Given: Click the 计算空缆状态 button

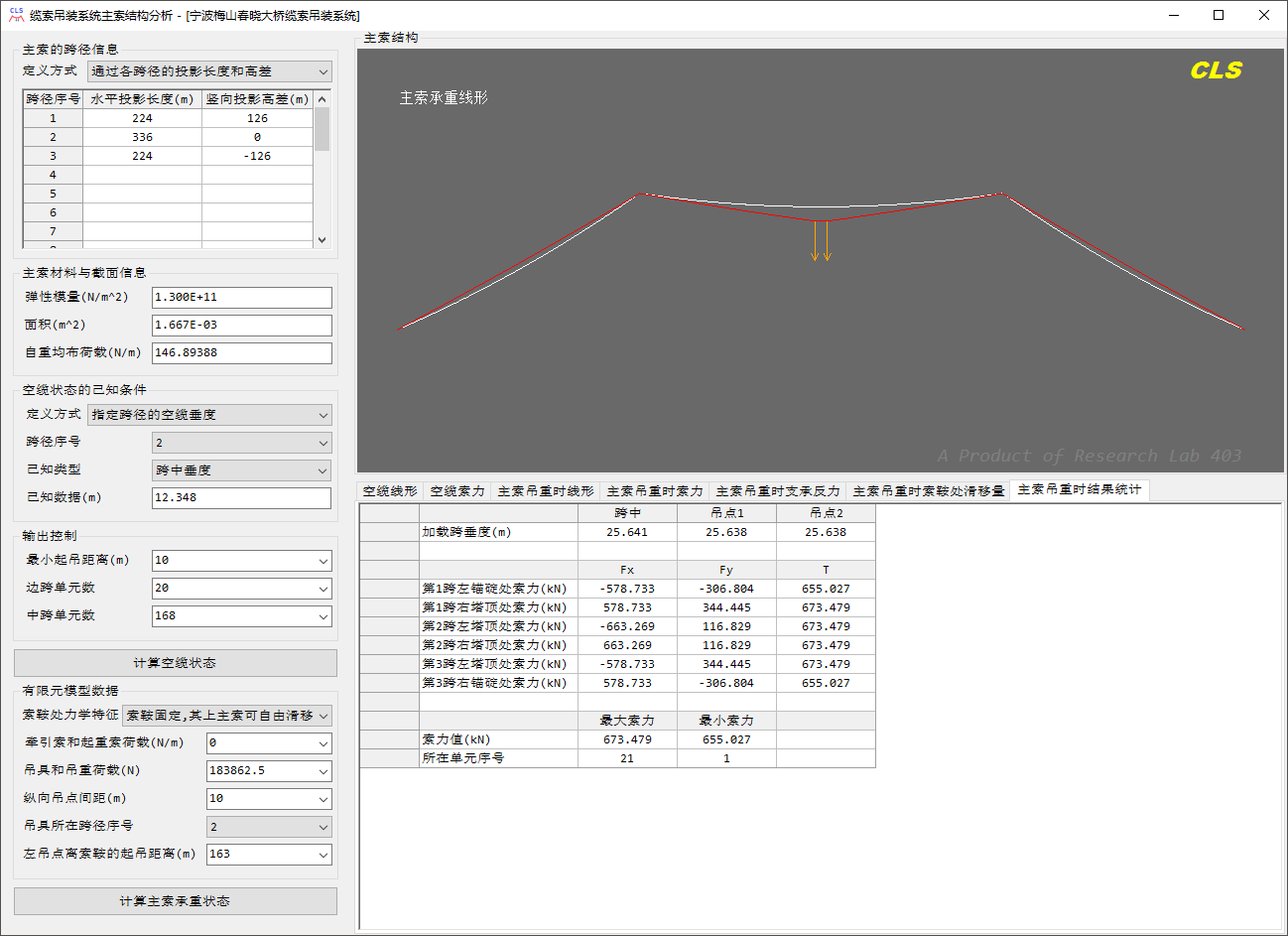Looking at the screenshot, I should point(176,663).
